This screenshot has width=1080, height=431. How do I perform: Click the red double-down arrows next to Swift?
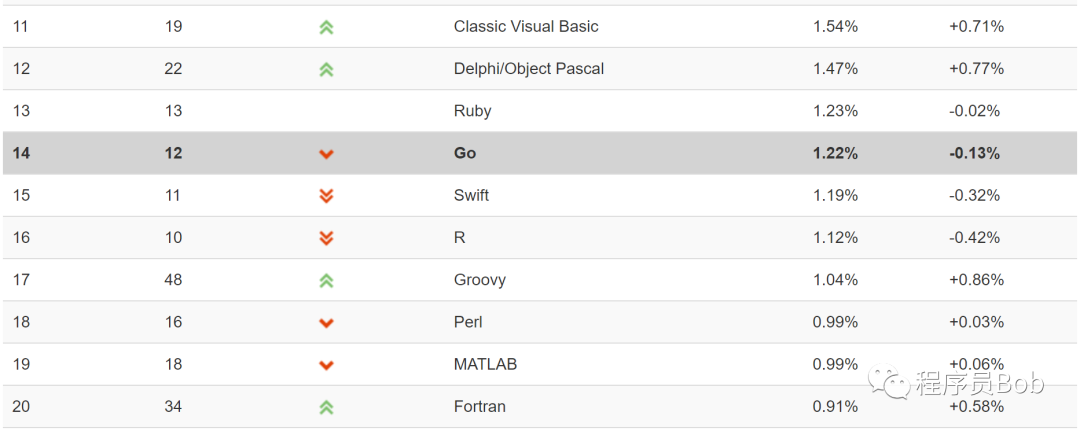[326, 196]
